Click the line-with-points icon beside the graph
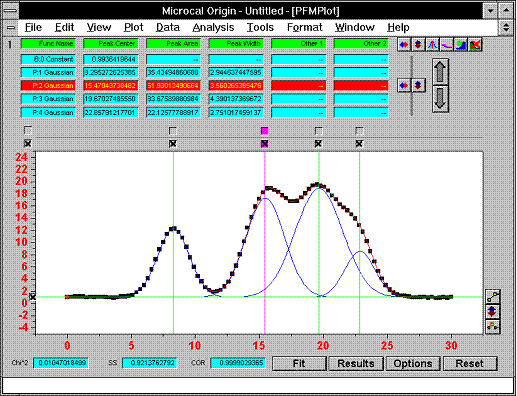This screenshot has width=517, height=396. (x=493, y=296)
